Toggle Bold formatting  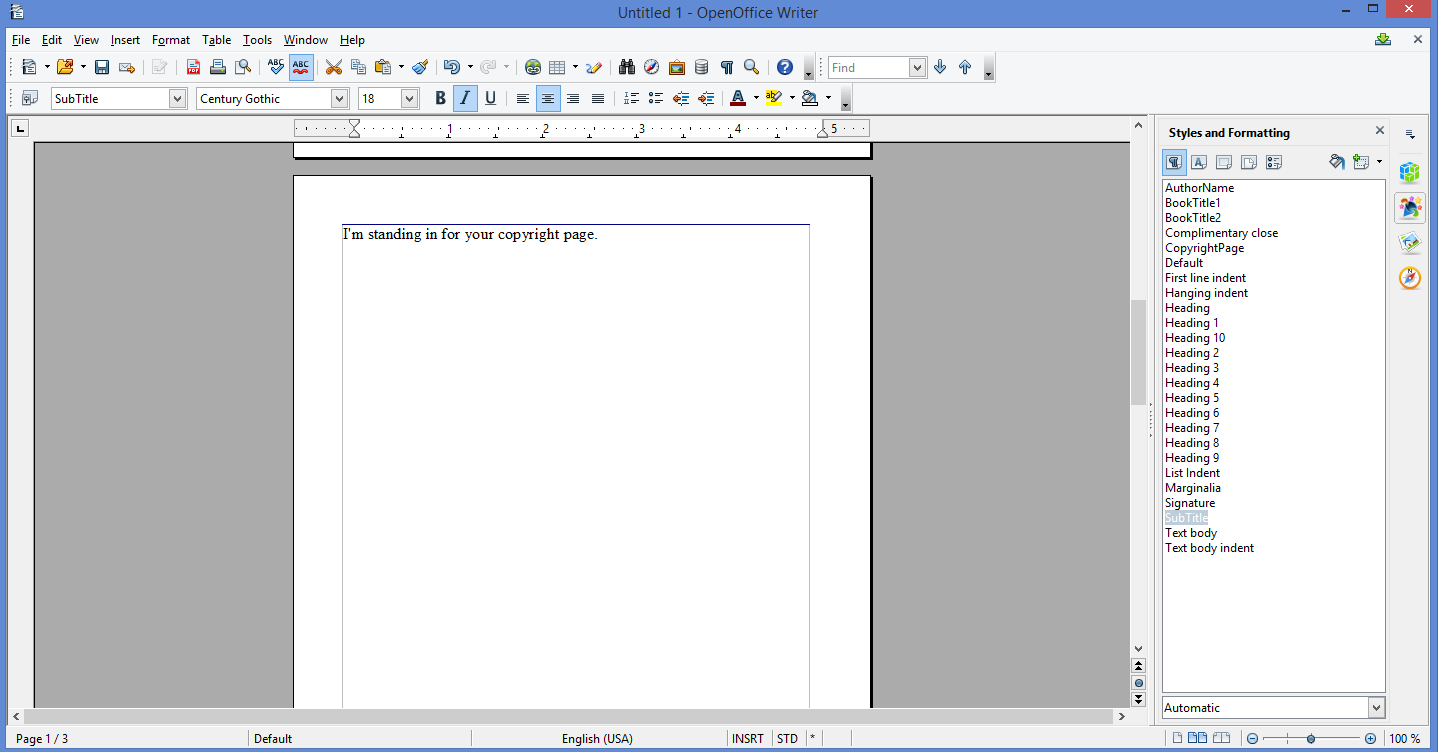440,98
